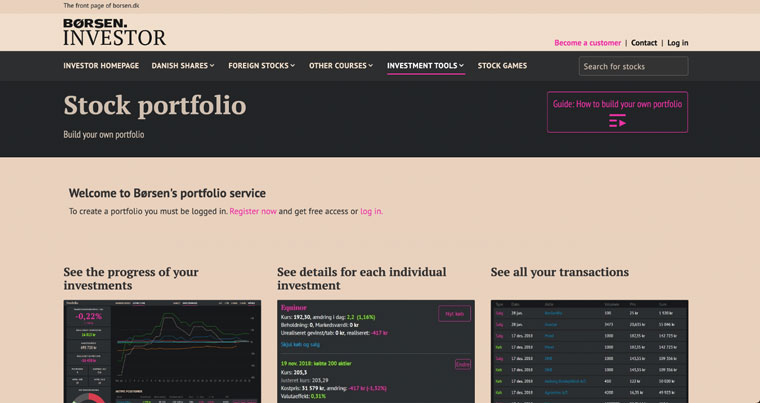Click 'See the progress of your investments' heading
This screenshot has height=403, width=760.
coord(131,278)
